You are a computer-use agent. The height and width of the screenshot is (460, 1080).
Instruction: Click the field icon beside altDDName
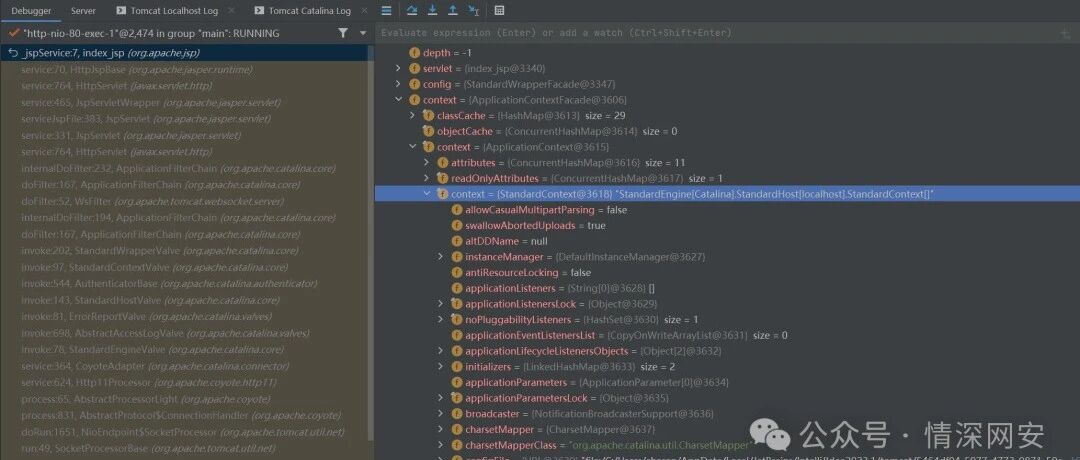point(457,241)
